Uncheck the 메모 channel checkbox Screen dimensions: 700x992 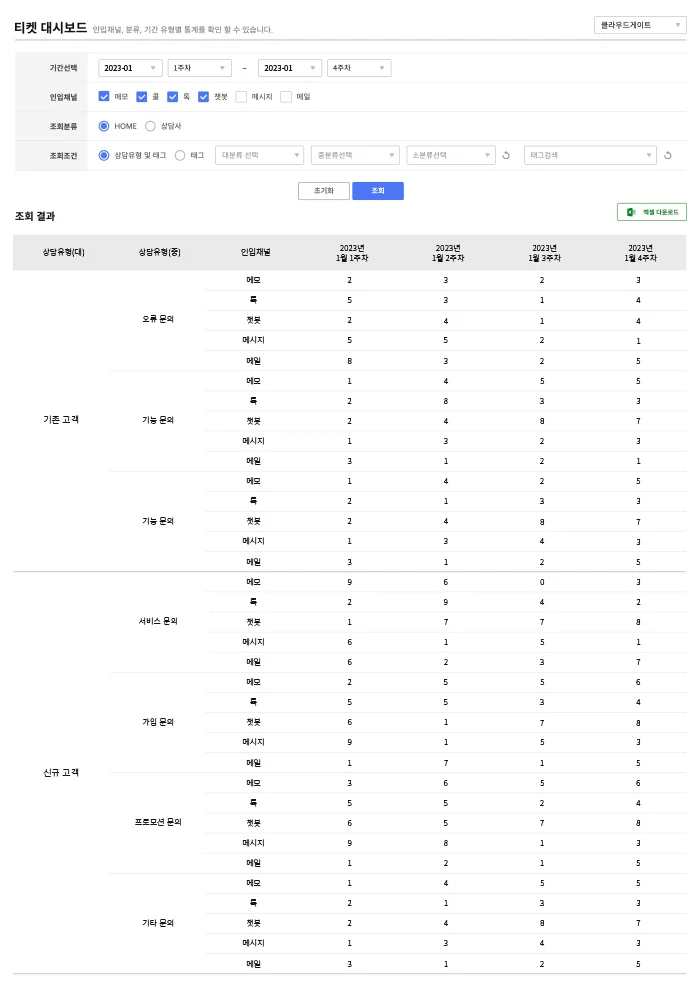pyautogui.click(x=103, y=96)
